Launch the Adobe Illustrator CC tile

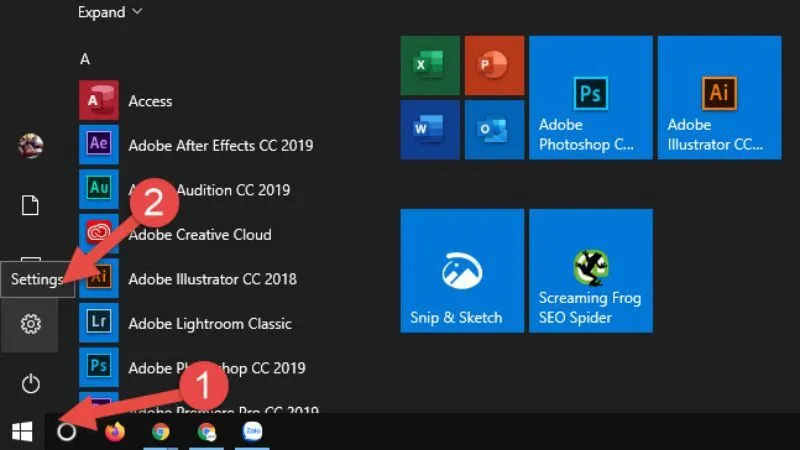click(719, 97)
